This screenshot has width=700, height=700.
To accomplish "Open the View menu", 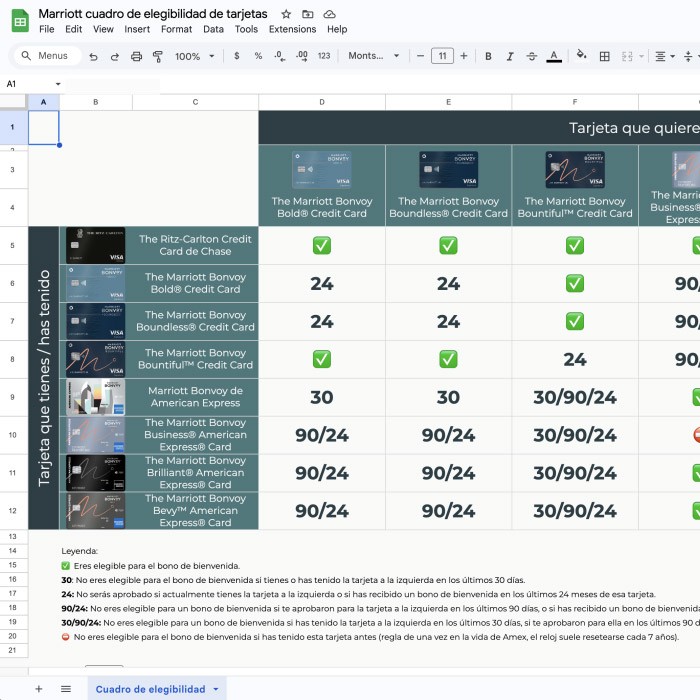I will (x=103, y=29).
